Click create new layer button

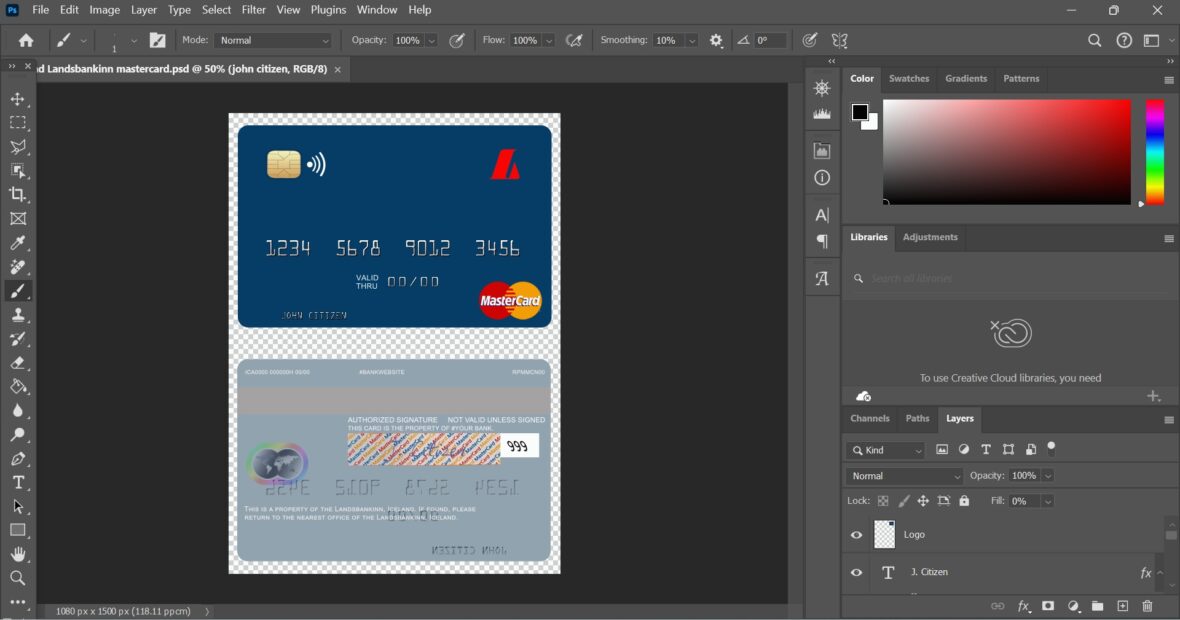(1122, 606)
